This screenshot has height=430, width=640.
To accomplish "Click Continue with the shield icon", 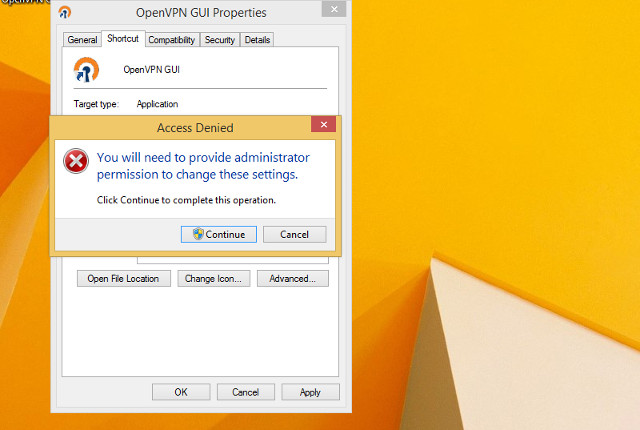I will (x=219, y=235).
